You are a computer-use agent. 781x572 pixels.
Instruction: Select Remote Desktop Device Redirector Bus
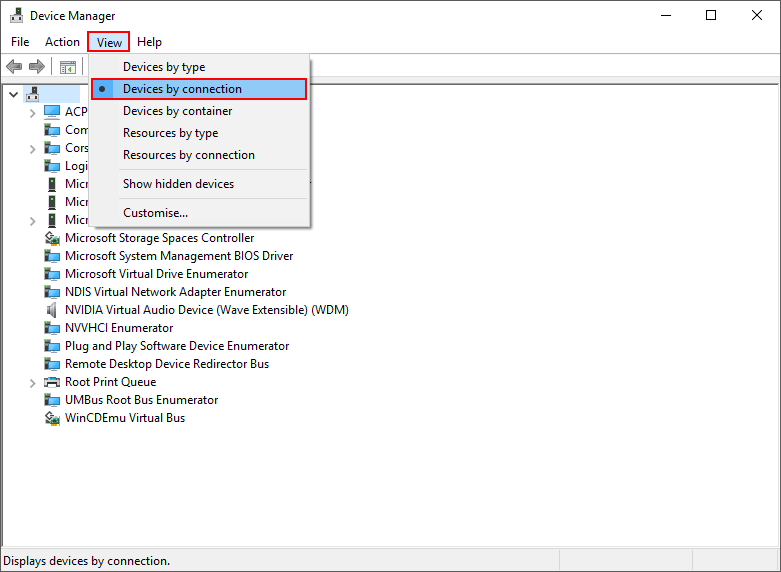coord(167,364)
